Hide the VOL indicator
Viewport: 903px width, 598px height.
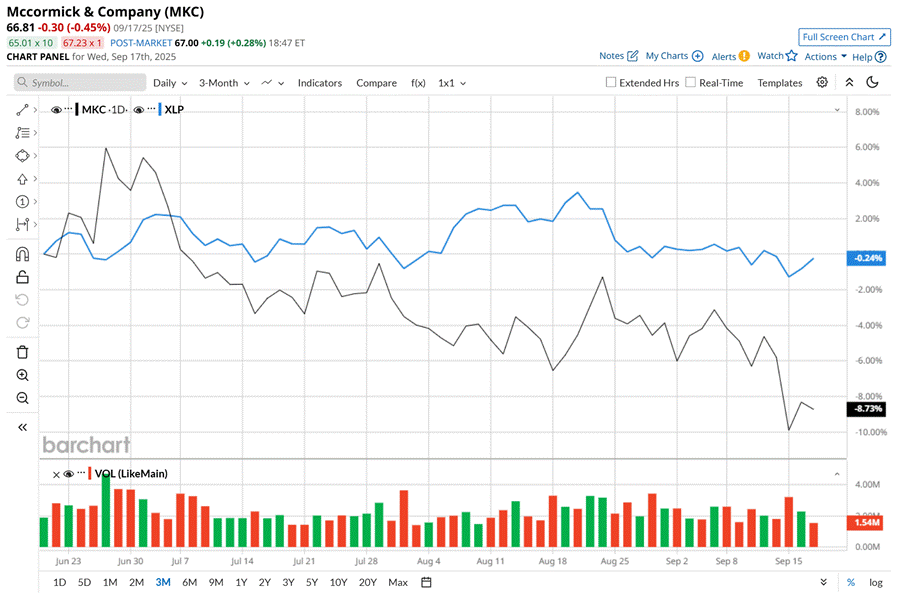click(x=69, y=474)
